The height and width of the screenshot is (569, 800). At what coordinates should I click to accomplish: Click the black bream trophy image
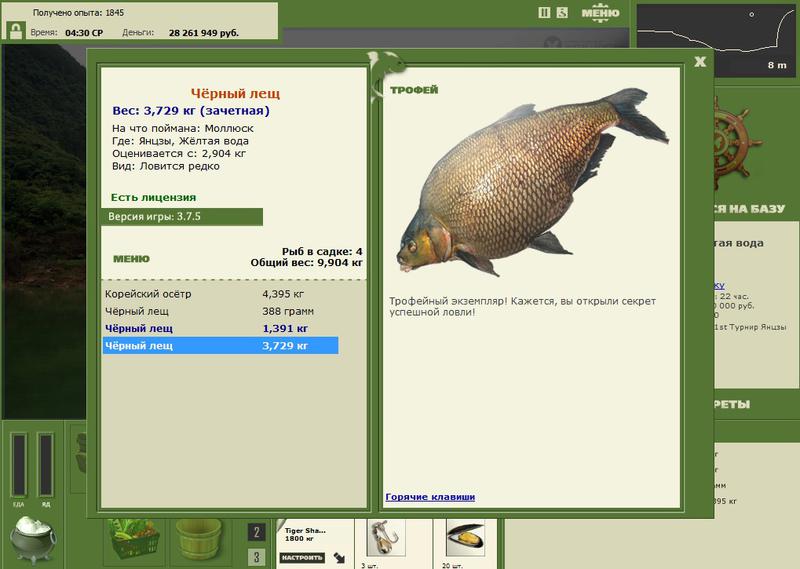(532, 182)
